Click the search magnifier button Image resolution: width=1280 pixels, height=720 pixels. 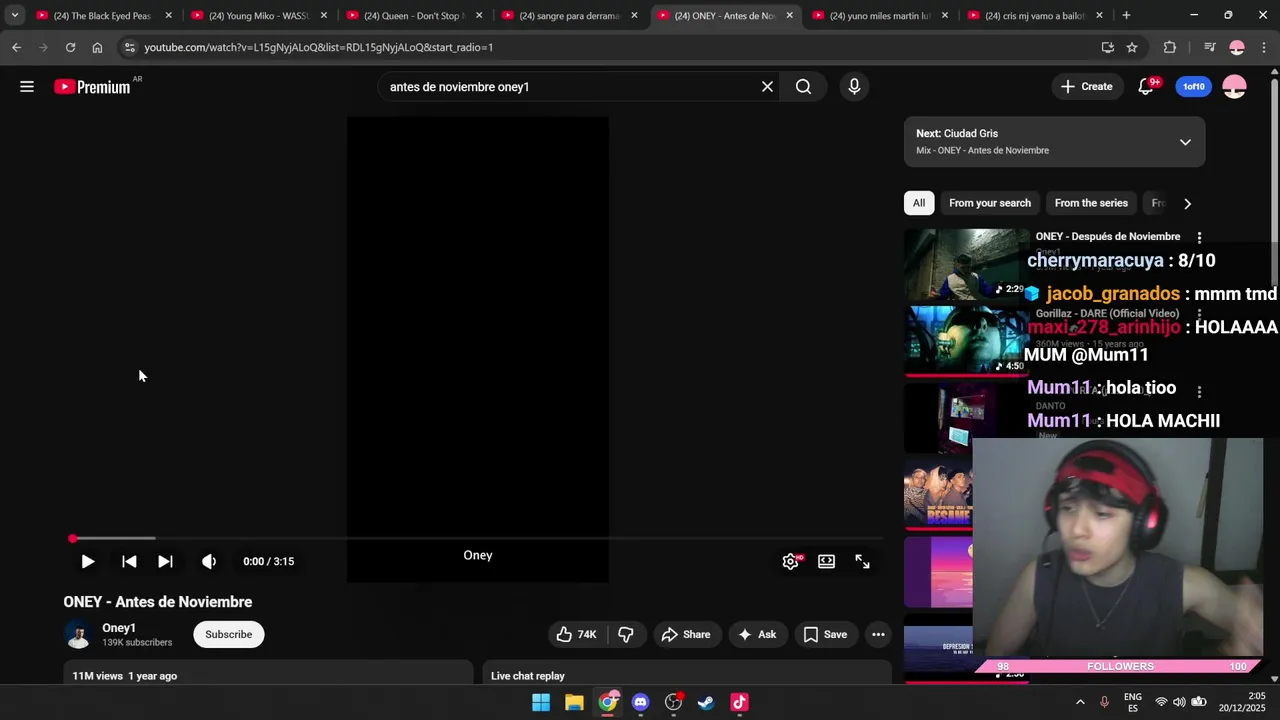(x=803, y=87)
